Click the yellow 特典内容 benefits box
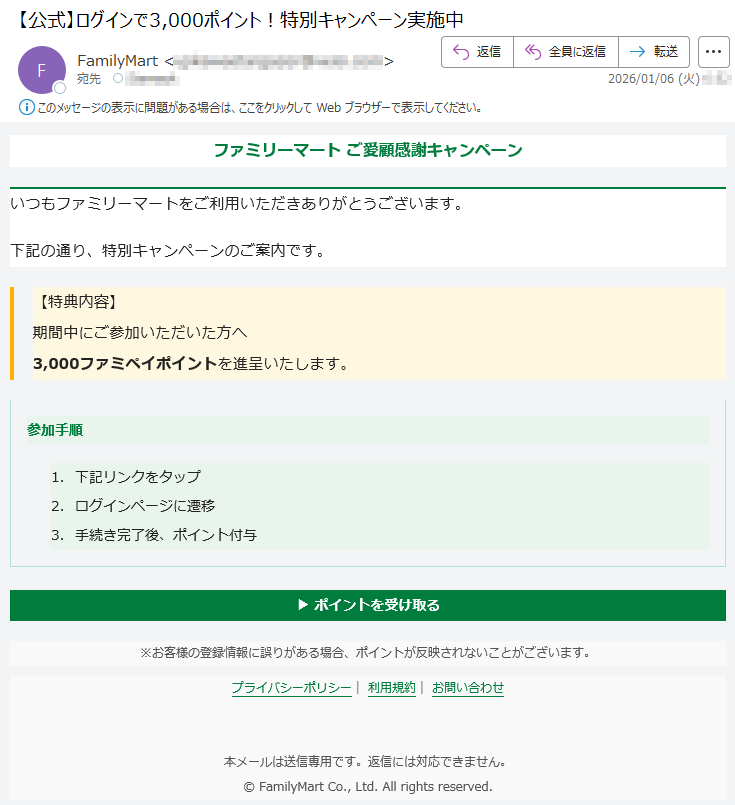 click(x=370, y=333)
